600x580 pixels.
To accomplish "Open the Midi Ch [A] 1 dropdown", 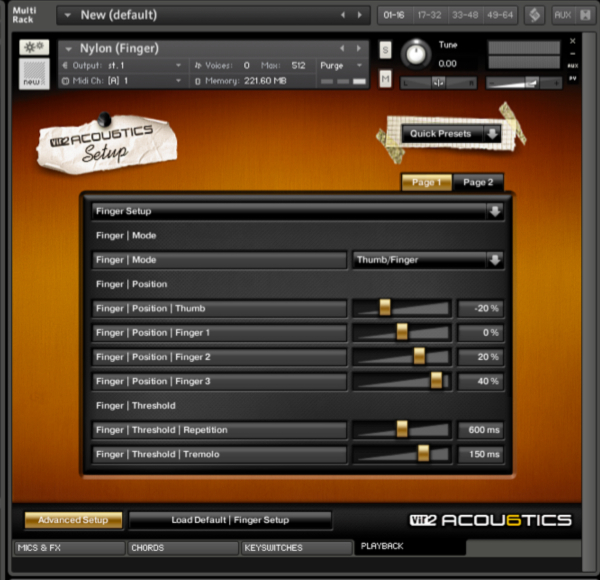I will (x=122, y=81).
